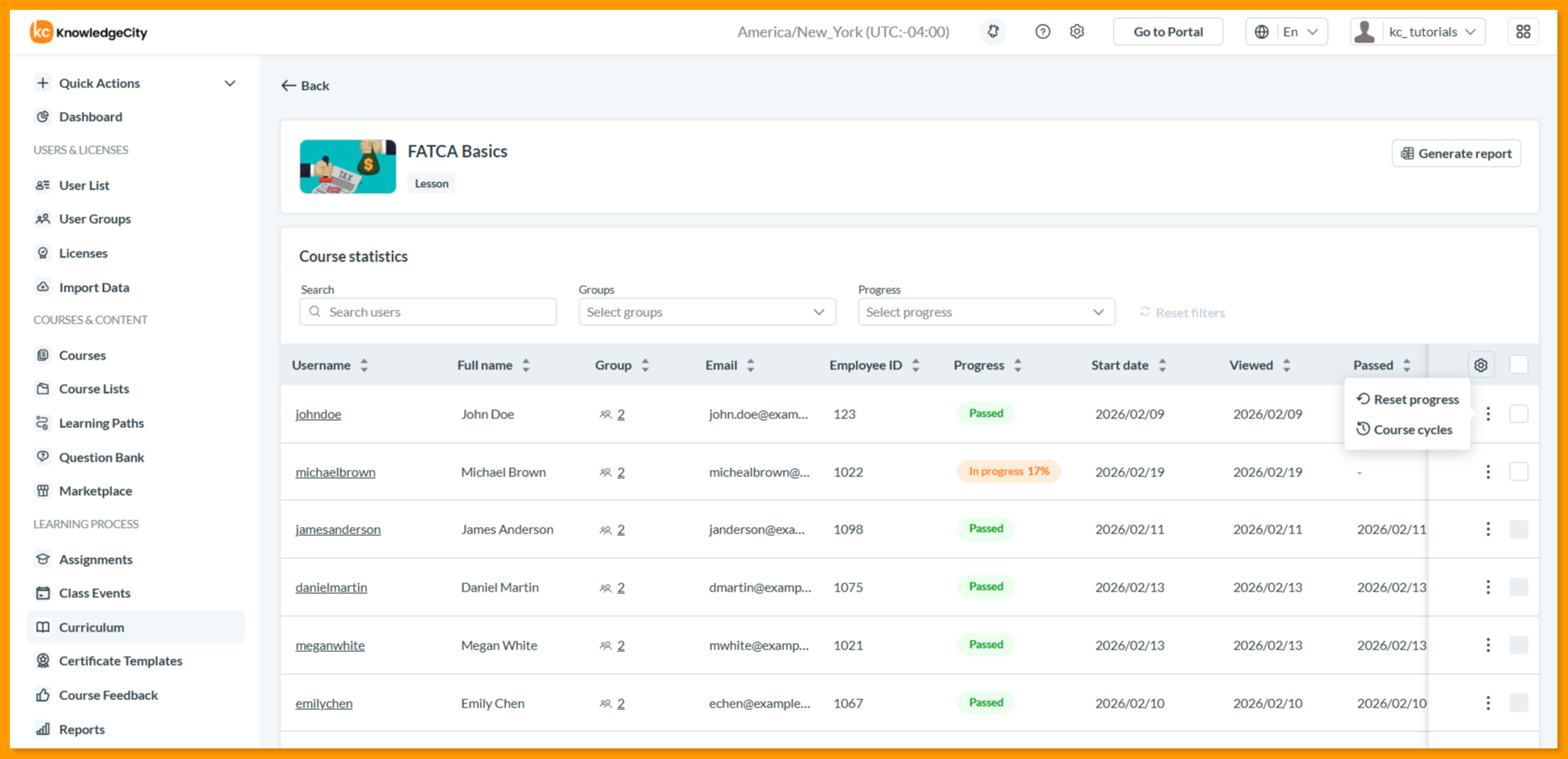Tick the select-all checkbox in the table header

click(1519, 364)
